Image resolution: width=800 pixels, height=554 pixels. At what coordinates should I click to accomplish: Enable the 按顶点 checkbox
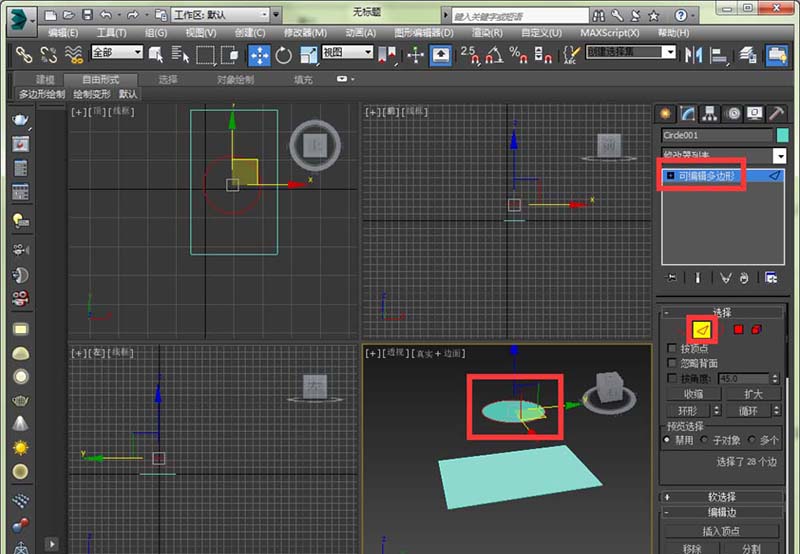tap(673, 348)
